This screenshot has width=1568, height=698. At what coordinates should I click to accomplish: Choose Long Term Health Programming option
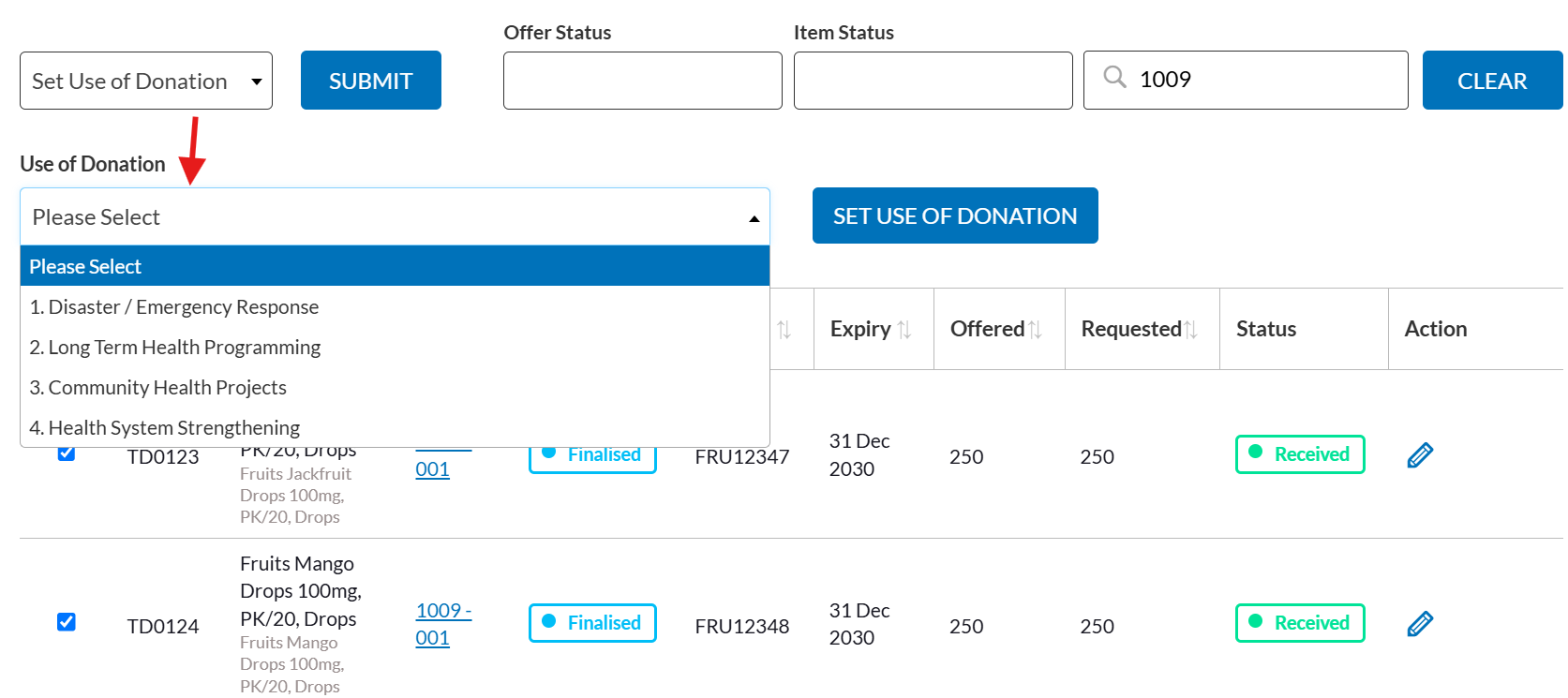[175, 348]
